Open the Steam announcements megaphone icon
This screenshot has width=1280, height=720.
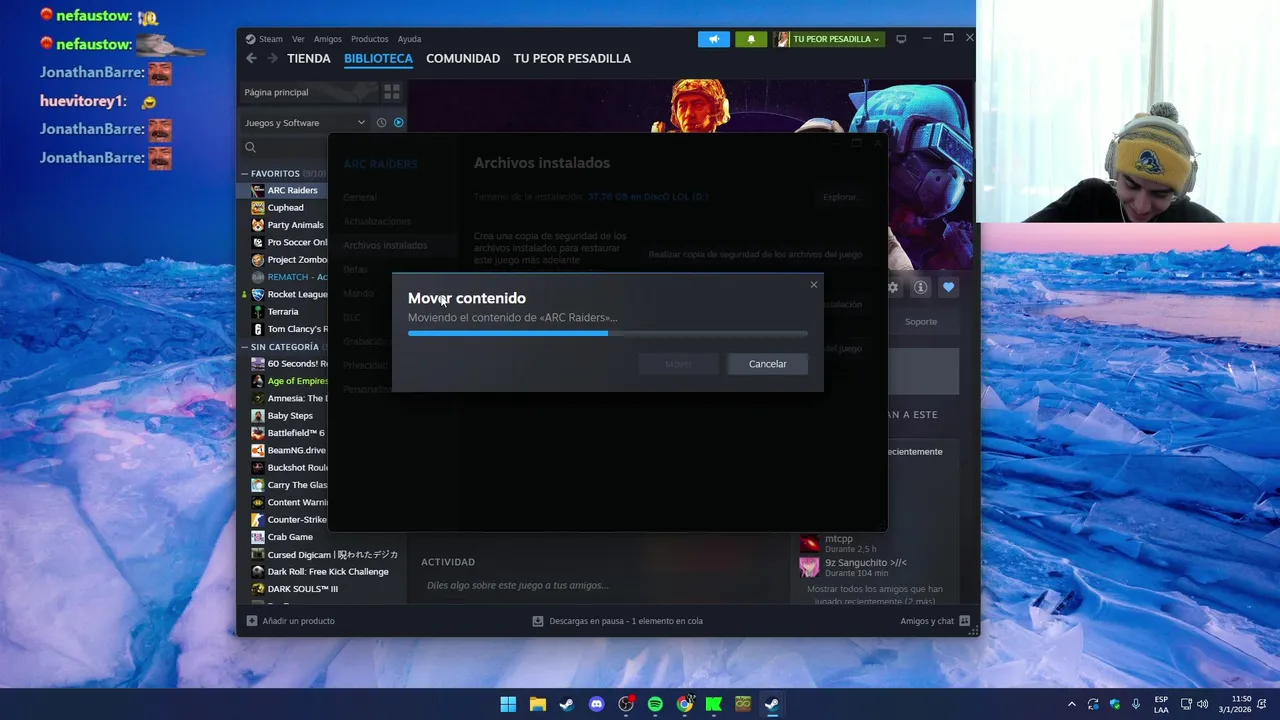(x=713, y=39)
